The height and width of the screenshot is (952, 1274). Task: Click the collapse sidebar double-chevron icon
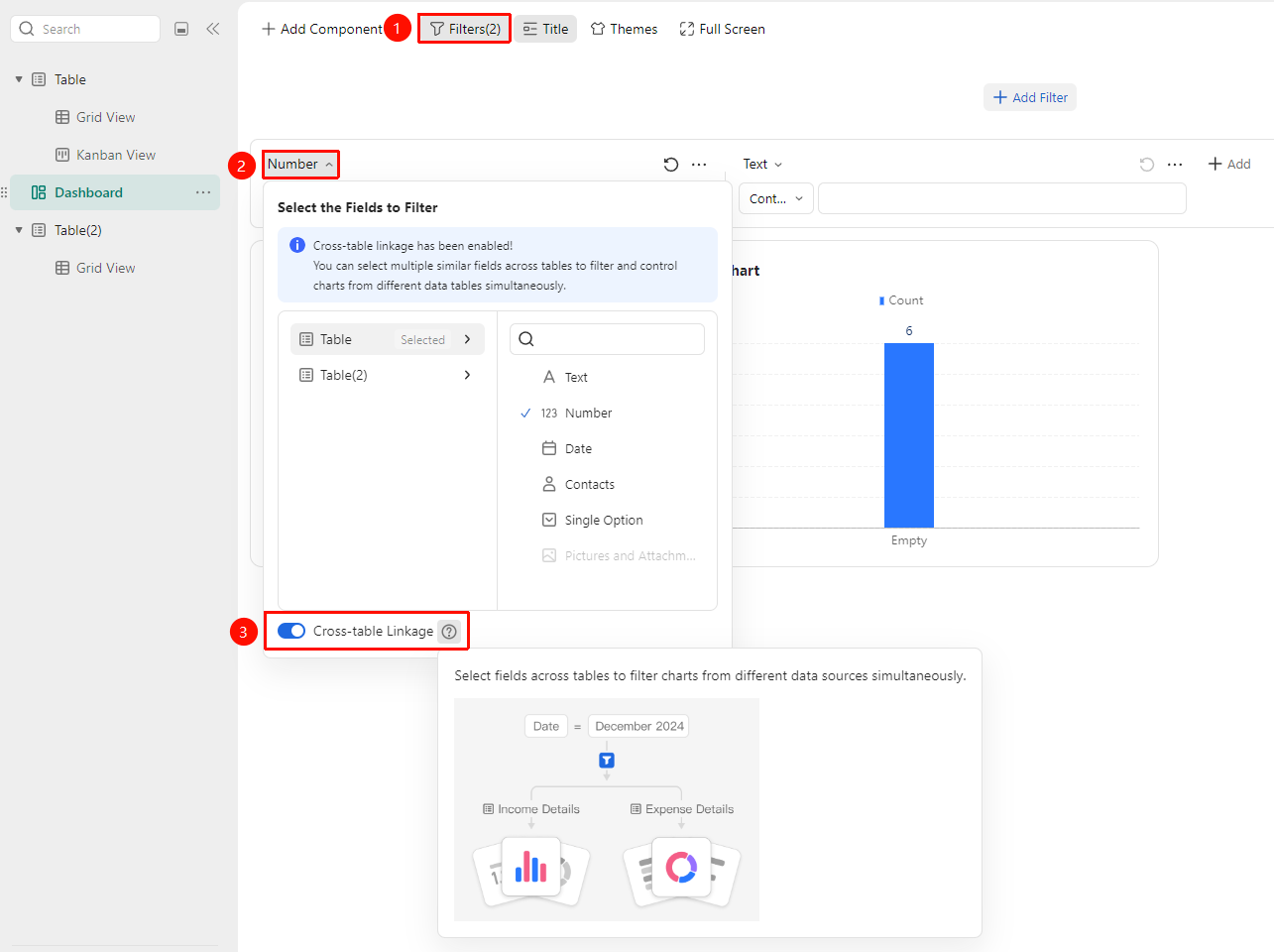coord(212,29)
